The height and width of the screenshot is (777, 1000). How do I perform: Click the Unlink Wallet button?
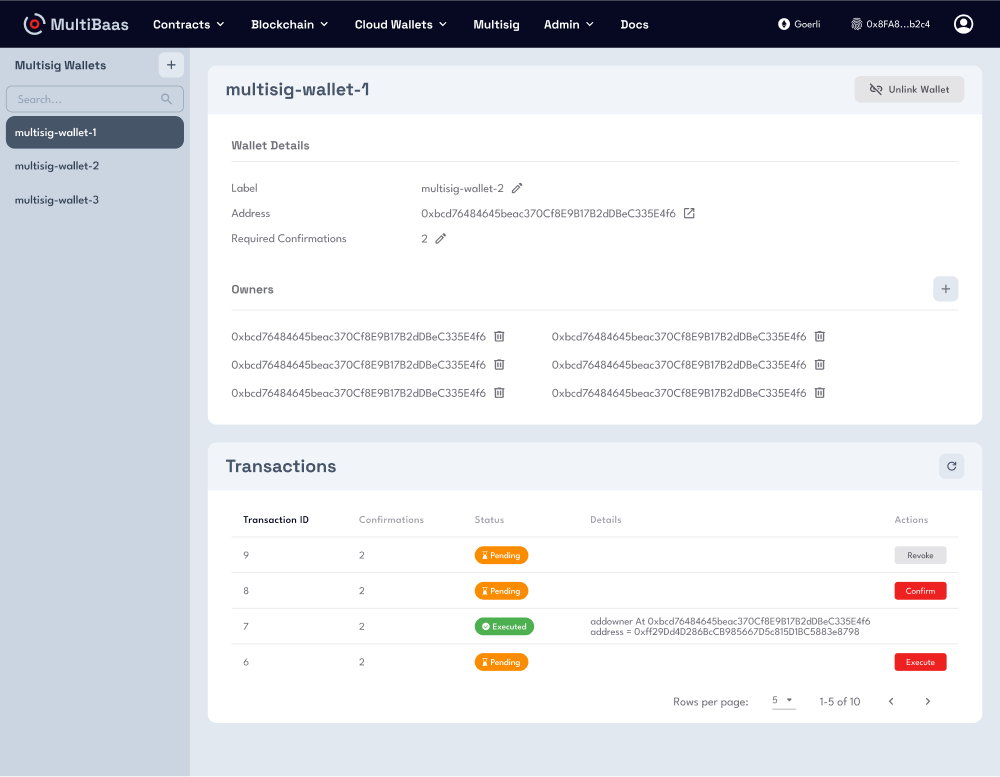[x=909, y=89]
